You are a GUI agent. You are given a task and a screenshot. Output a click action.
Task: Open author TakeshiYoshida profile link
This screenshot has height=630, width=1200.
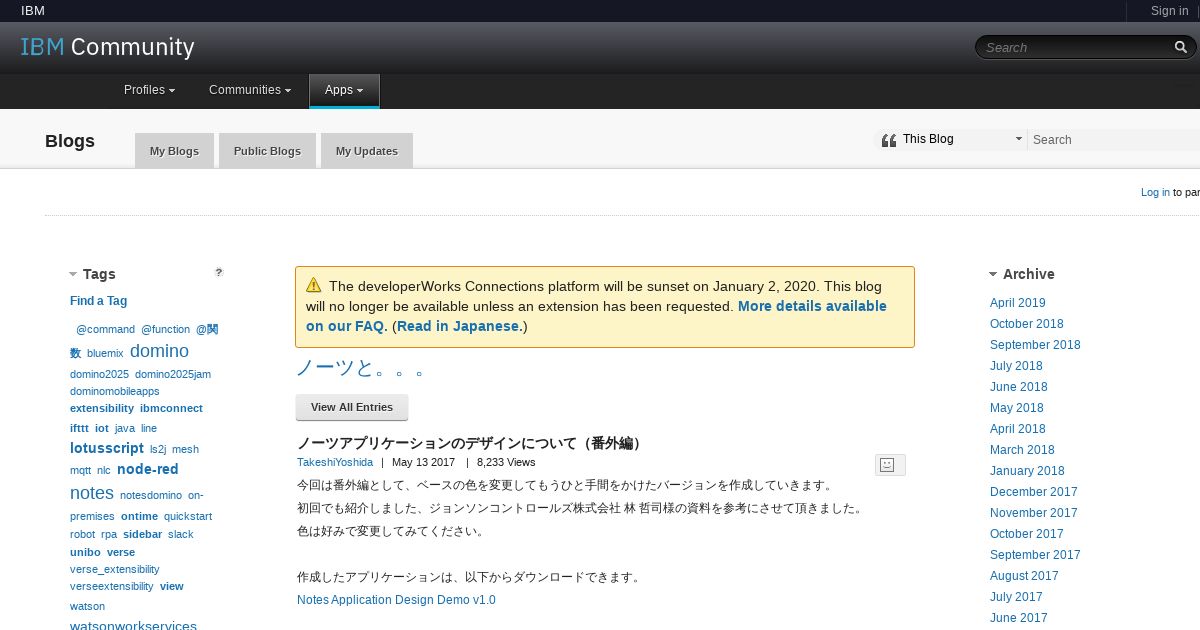tap(335, 462)
